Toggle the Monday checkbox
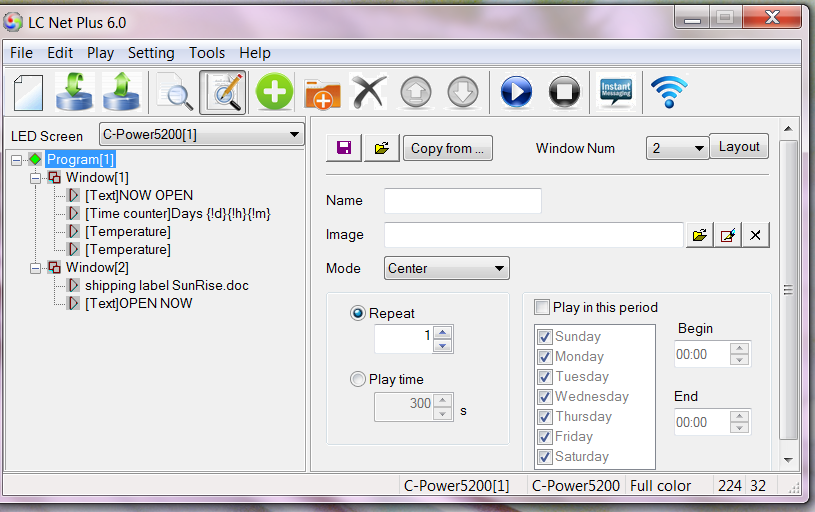The width and height of the screenshot is (815, 512). [545, 357]
